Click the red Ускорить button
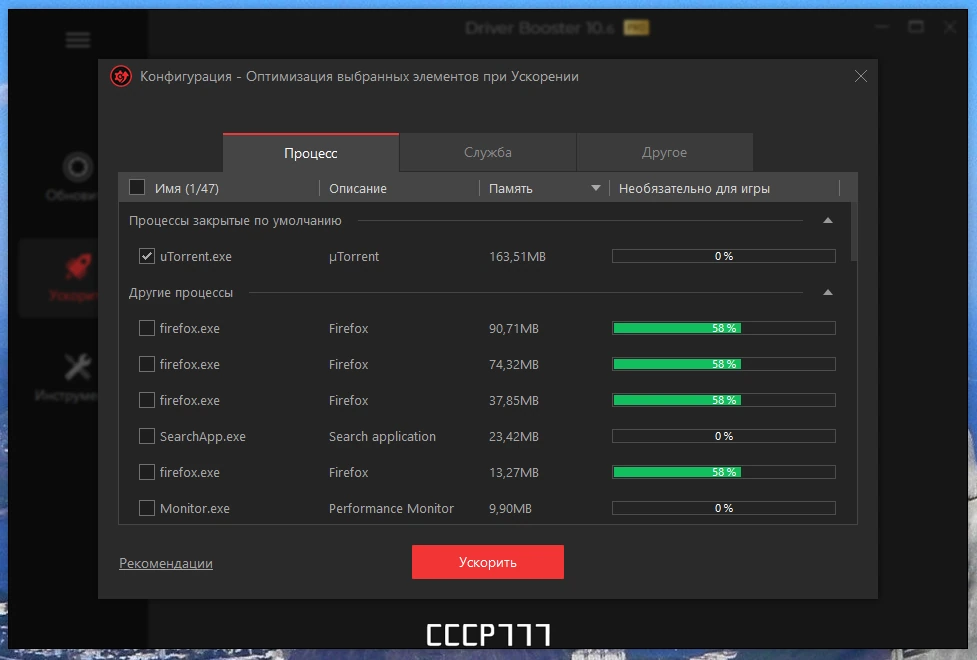Image resolution: width=977 pixels, height=660 pixels. pyautogui.click(x=487, y=562)
